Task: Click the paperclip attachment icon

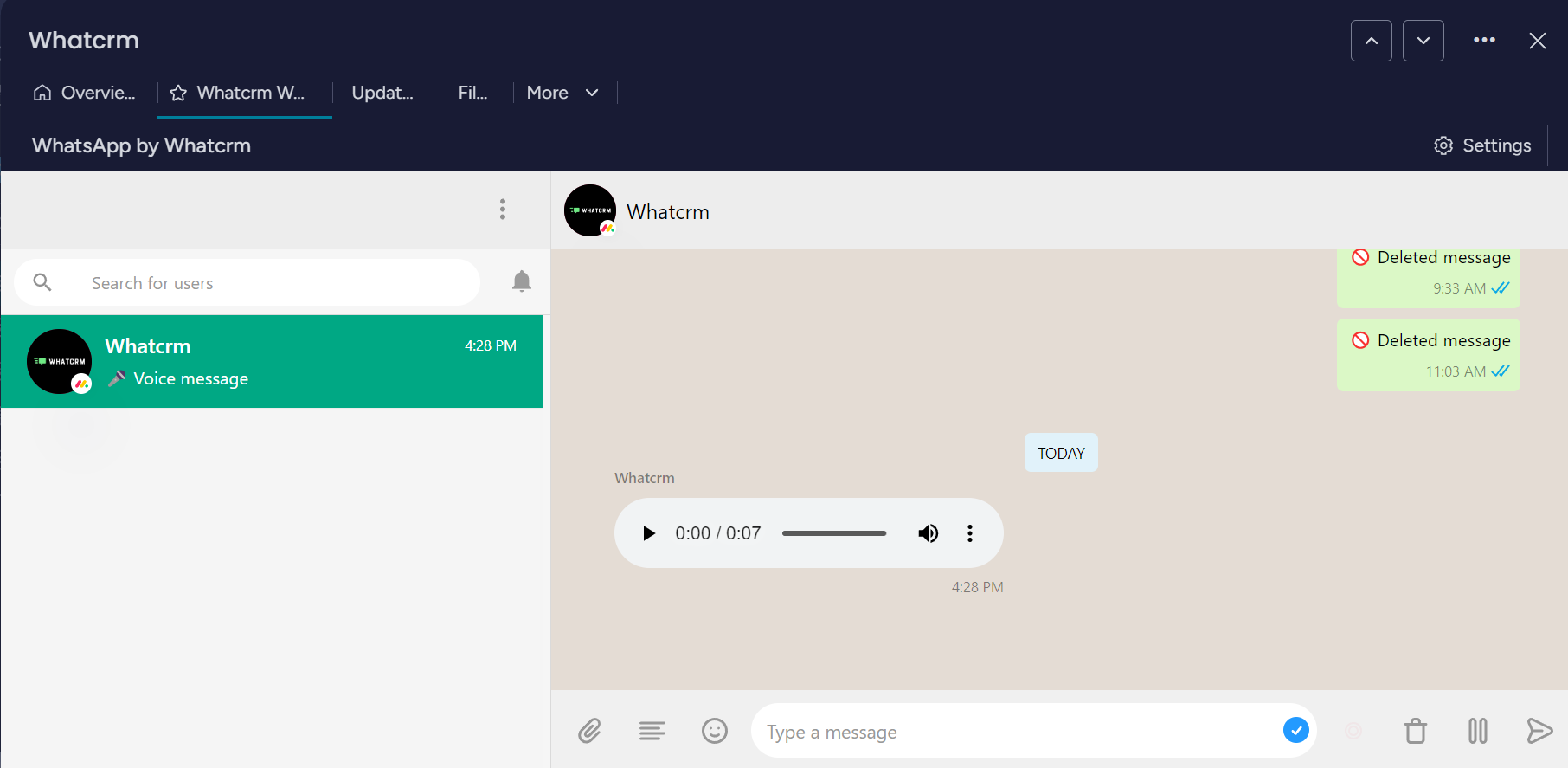Action: click(589, 732)
